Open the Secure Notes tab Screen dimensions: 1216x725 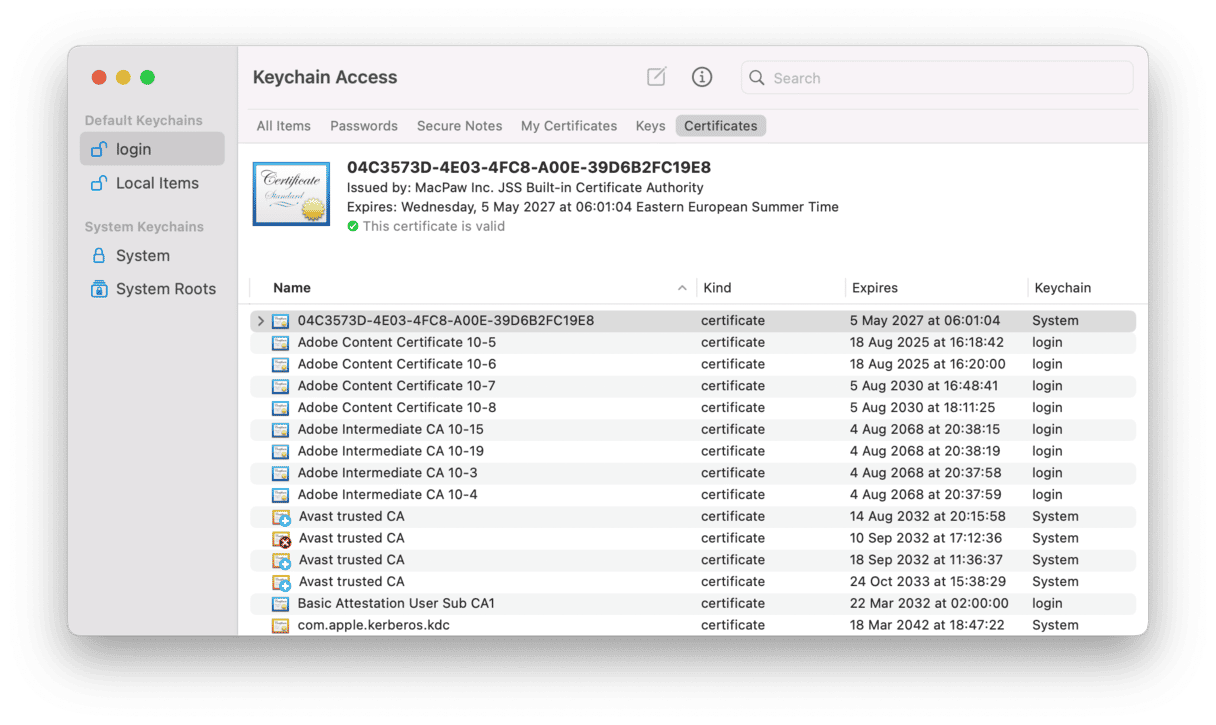pyautogui.click(x=459, y=126)
